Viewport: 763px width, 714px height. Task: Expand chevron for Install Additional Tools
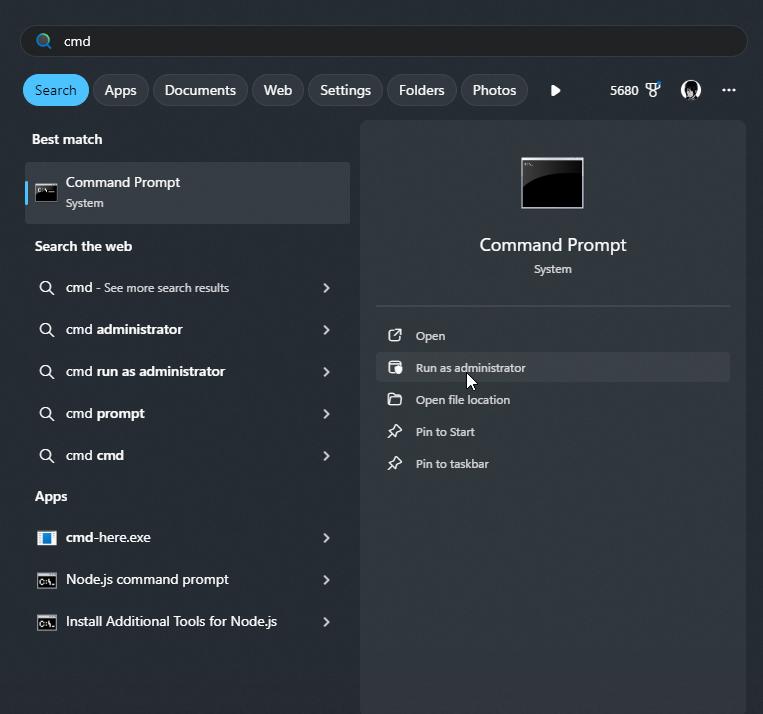327,622
